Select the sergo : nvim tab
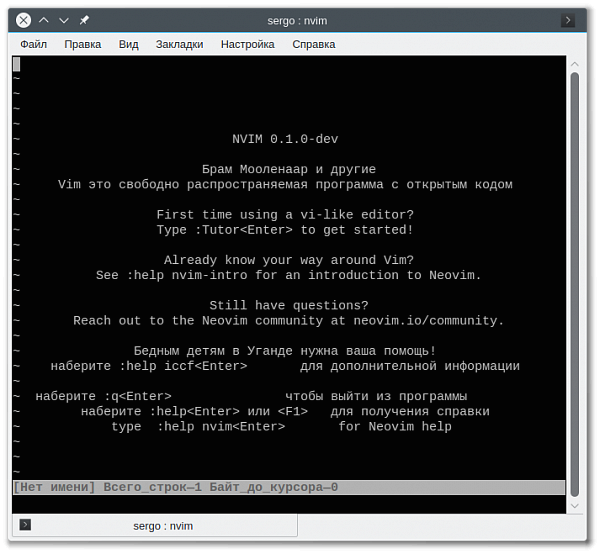 [155, 526]
